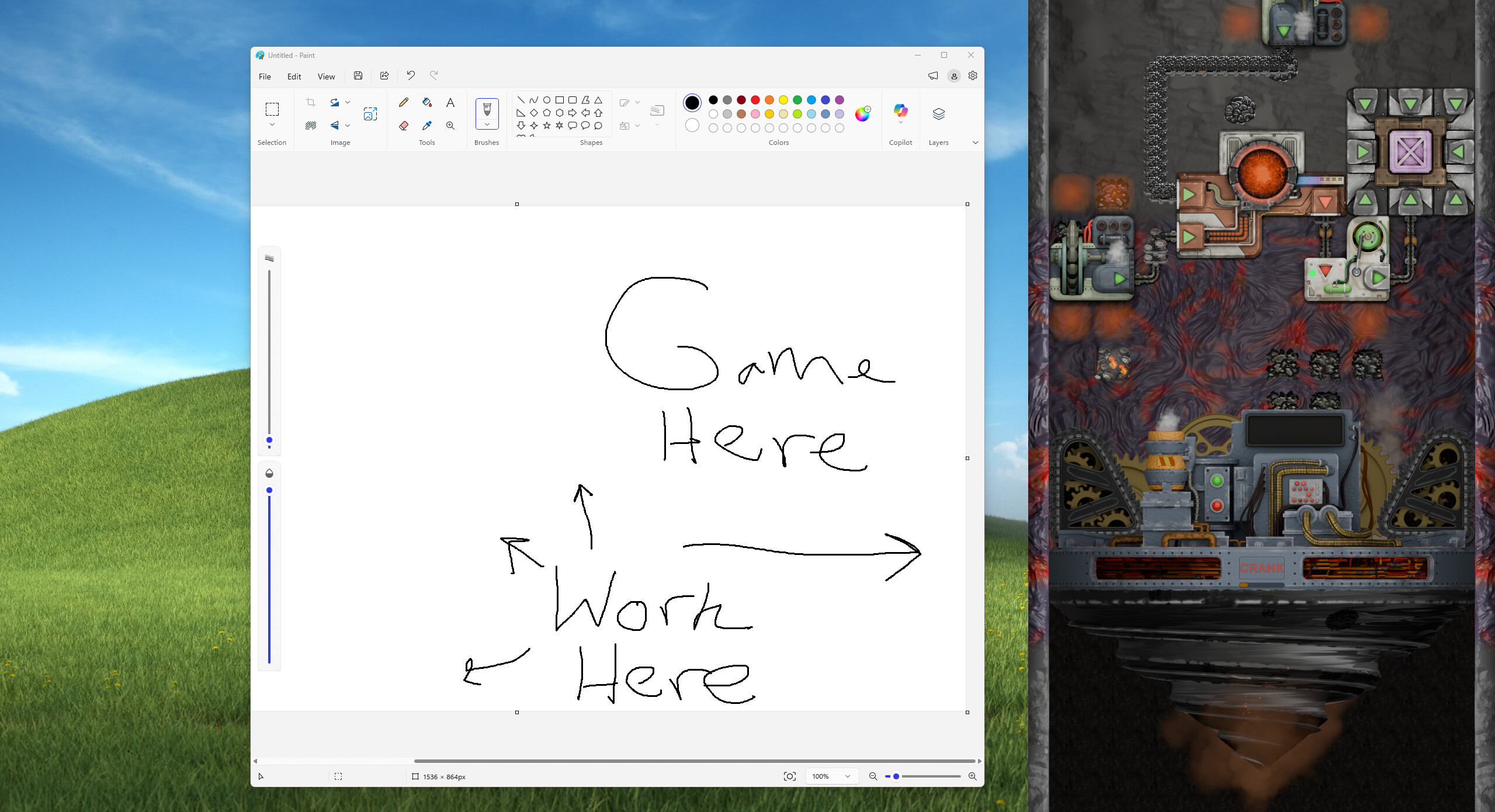
Task: Click the Save icon in title bar
Action: click(x=358, y=76)
